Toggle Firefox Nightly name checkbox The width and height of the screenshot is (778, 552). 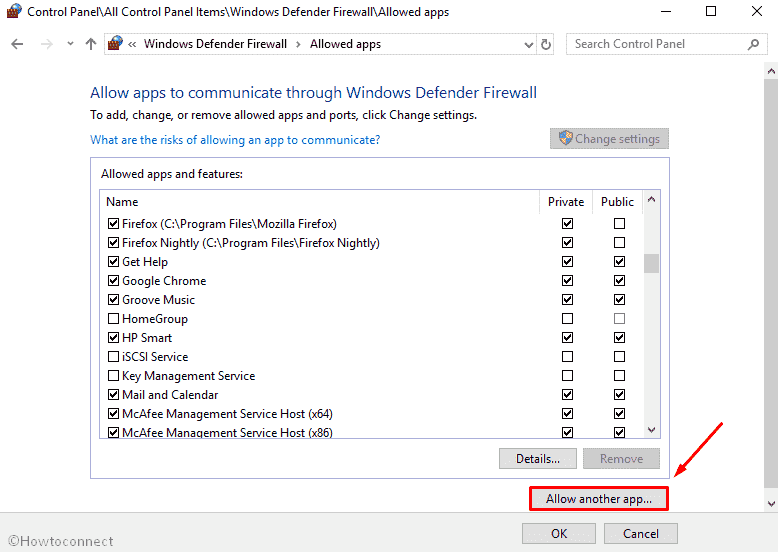click(114, 243)
